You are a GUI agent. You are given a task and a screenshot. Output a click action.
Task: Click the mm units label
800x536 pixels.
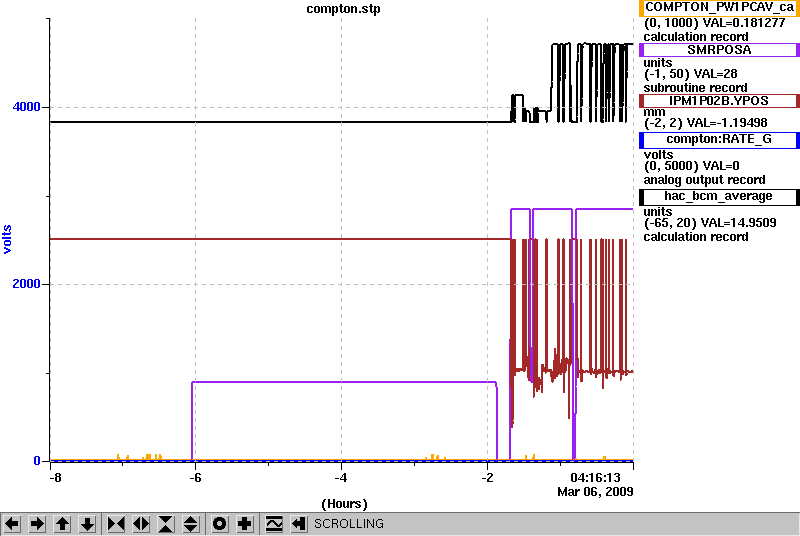click(655, 112)
